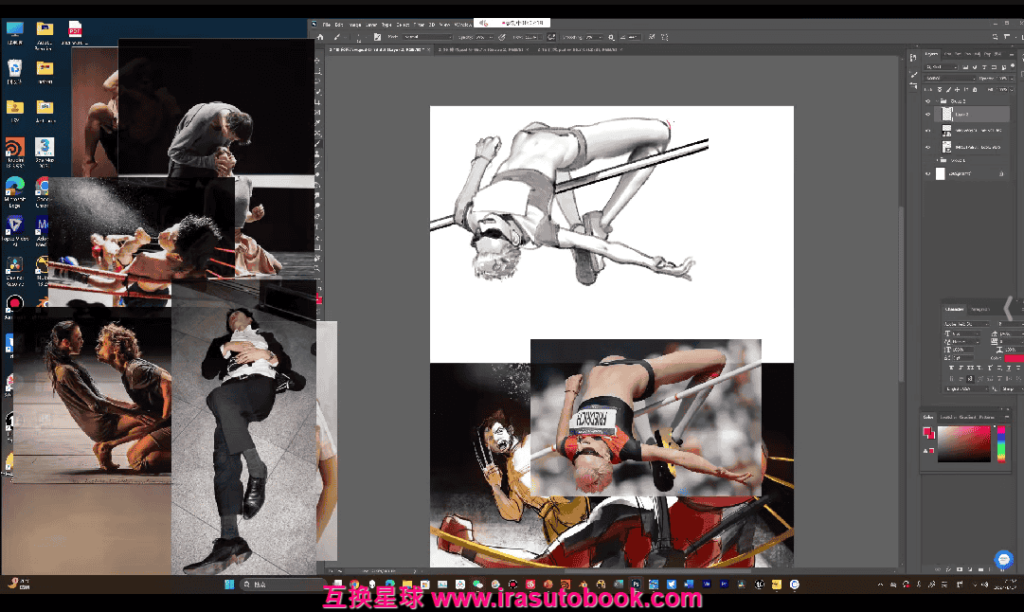
Task: Open the language dropdown in Character panel
Action: (967, 389)
